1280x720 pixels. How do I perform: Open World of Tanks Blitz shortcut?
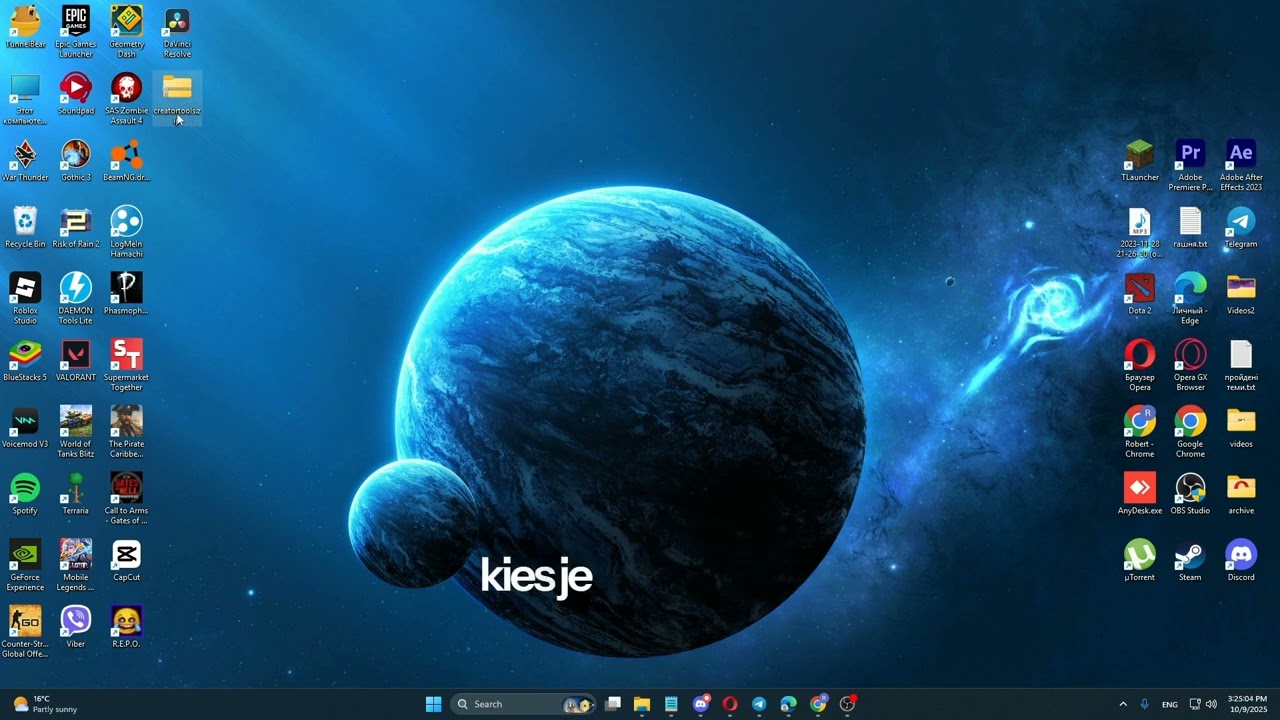click(x=76, y=431)
